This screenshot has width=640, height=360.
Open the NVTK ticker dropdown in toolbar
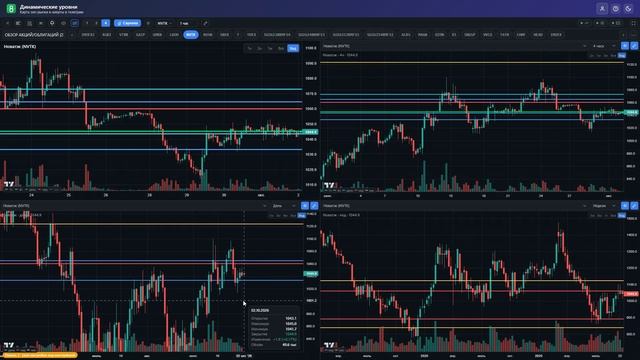[164, 23]
